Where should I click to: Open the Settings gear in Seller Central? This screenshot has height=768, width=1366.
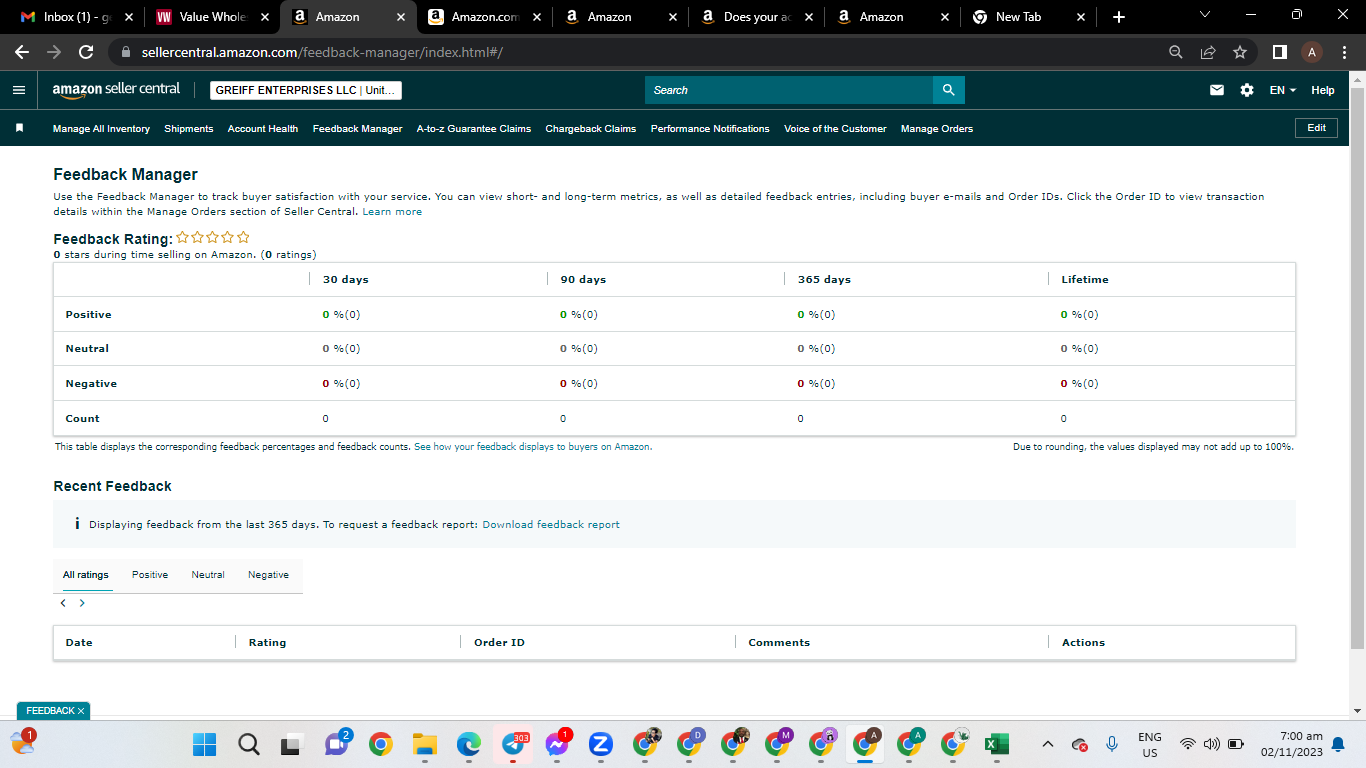point(1247,90)
